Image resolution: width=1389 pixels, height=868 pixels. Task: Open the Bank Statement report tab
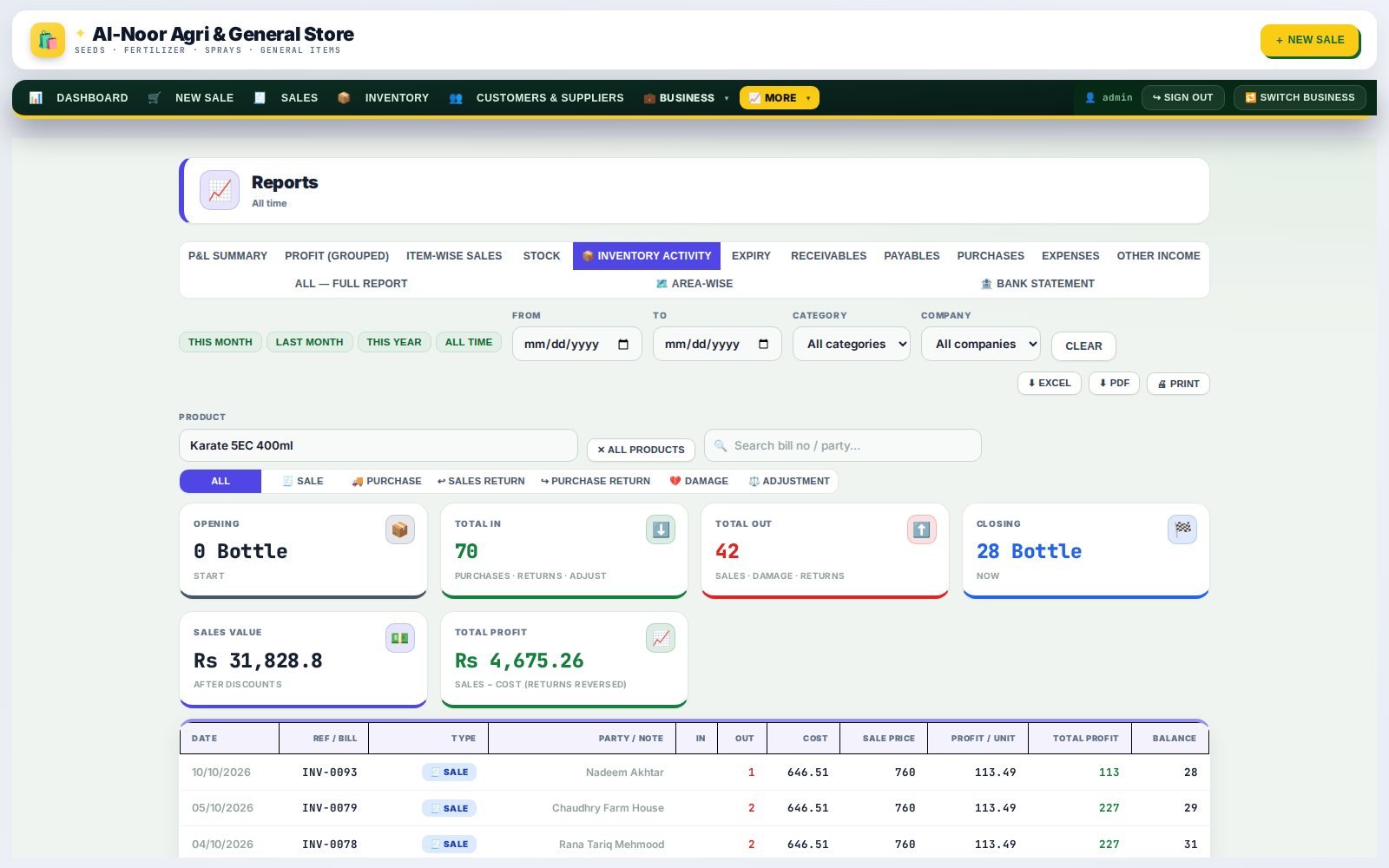click(1037, 284)
